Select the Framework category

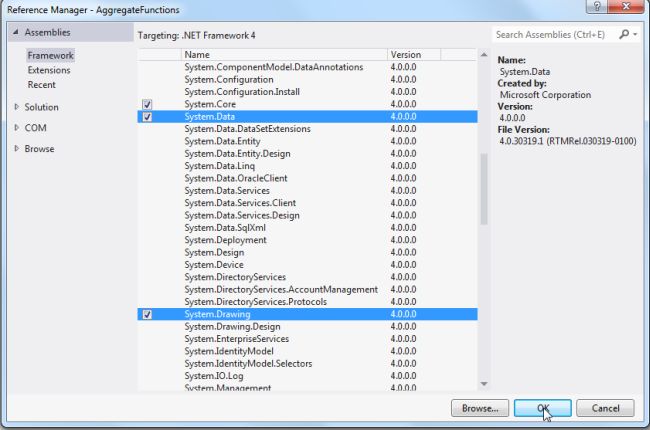click(51, 55)
